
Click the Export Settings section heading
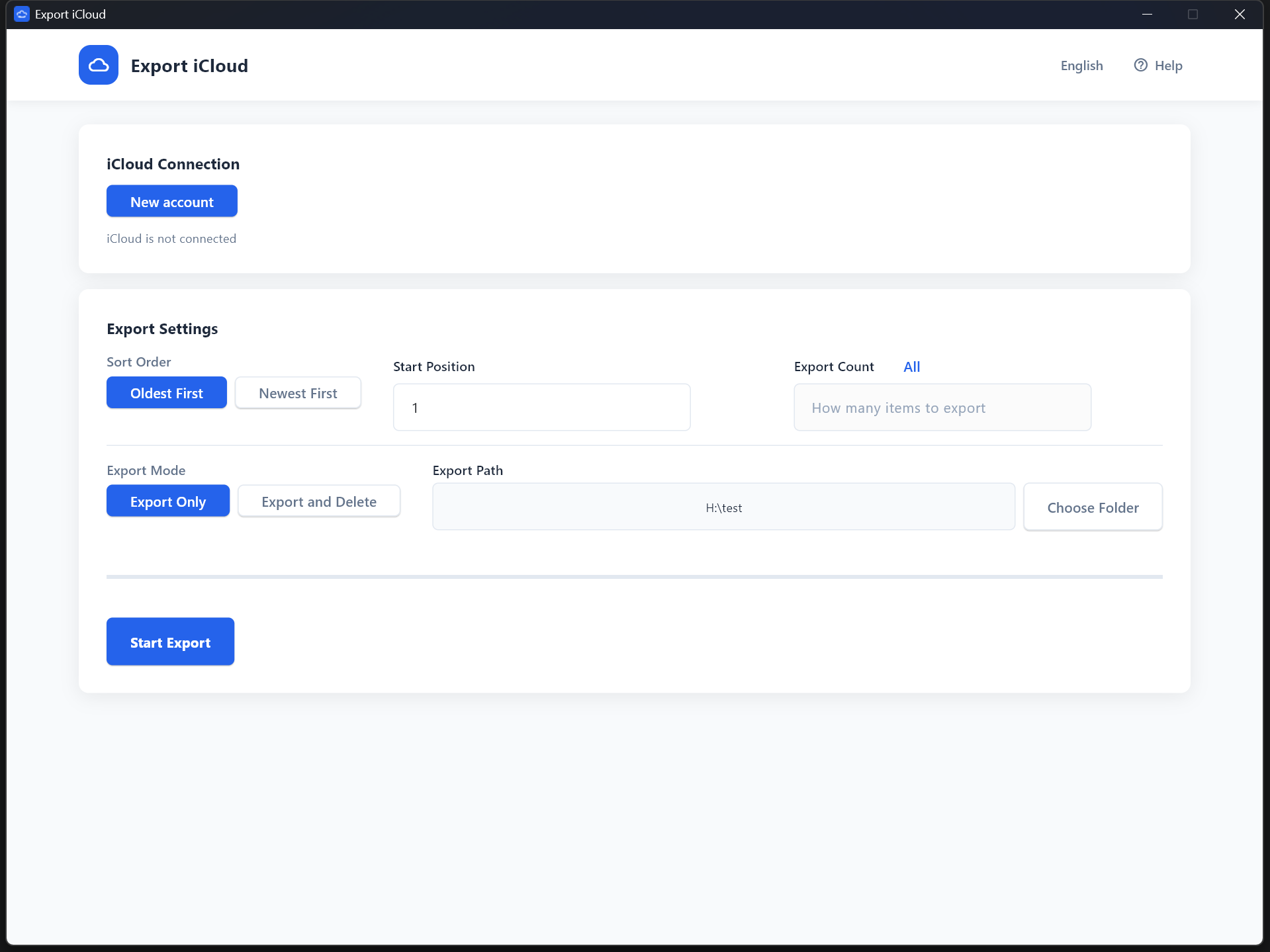point(162,328)
